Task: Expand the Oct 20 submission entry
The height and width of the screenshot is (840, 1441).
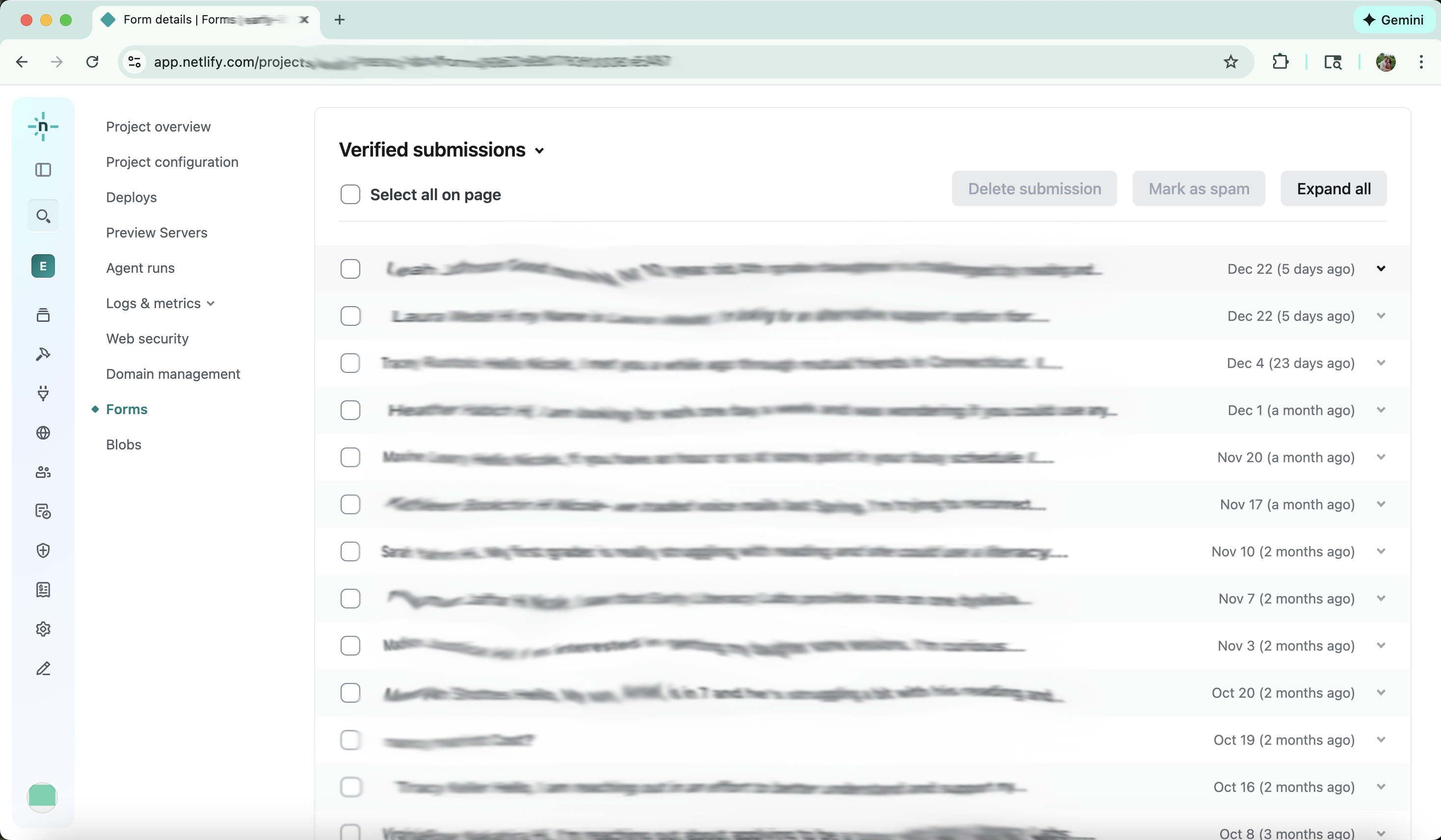Action: pyautogui.click(x=1382, y=692)
